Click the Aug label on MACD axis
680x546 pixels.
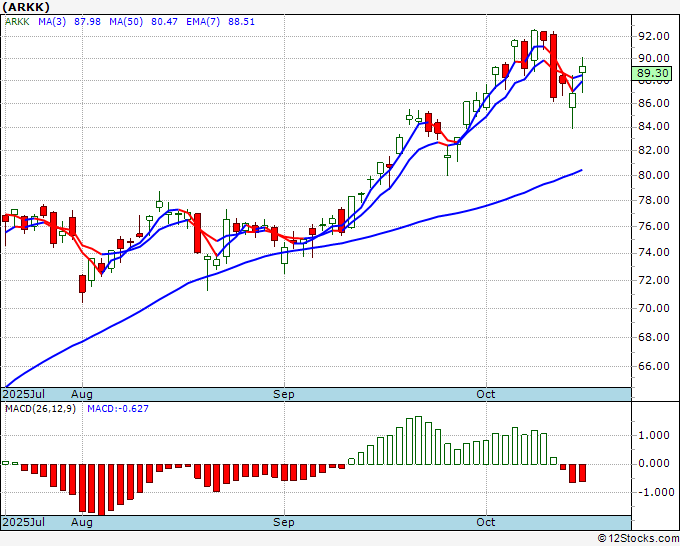click(x=82, y=522)
